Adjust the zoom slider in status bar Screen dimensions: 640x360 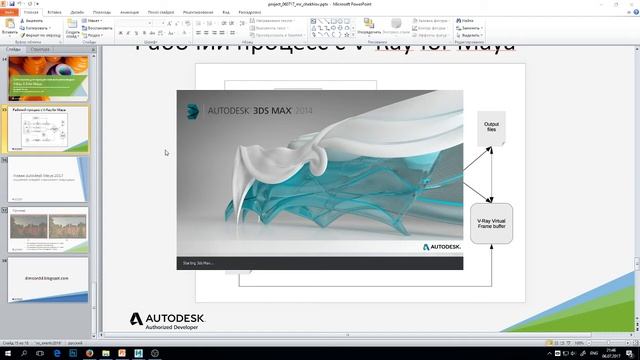(608, 343)
